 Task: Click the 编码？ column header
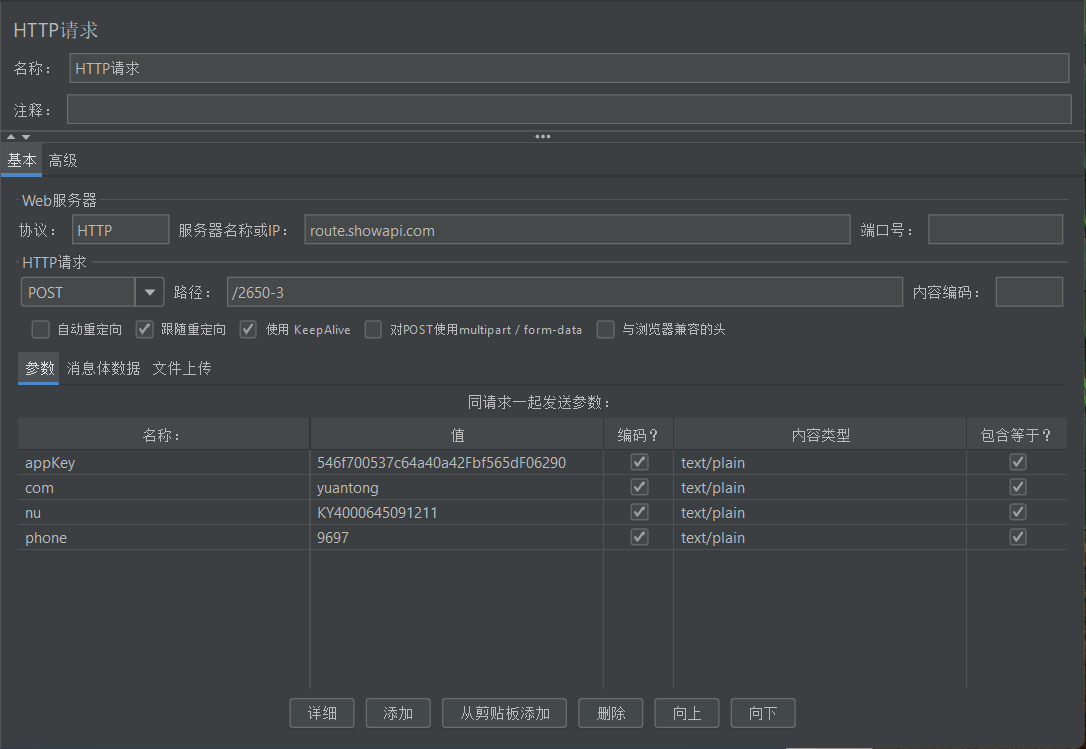coord(639,434)
